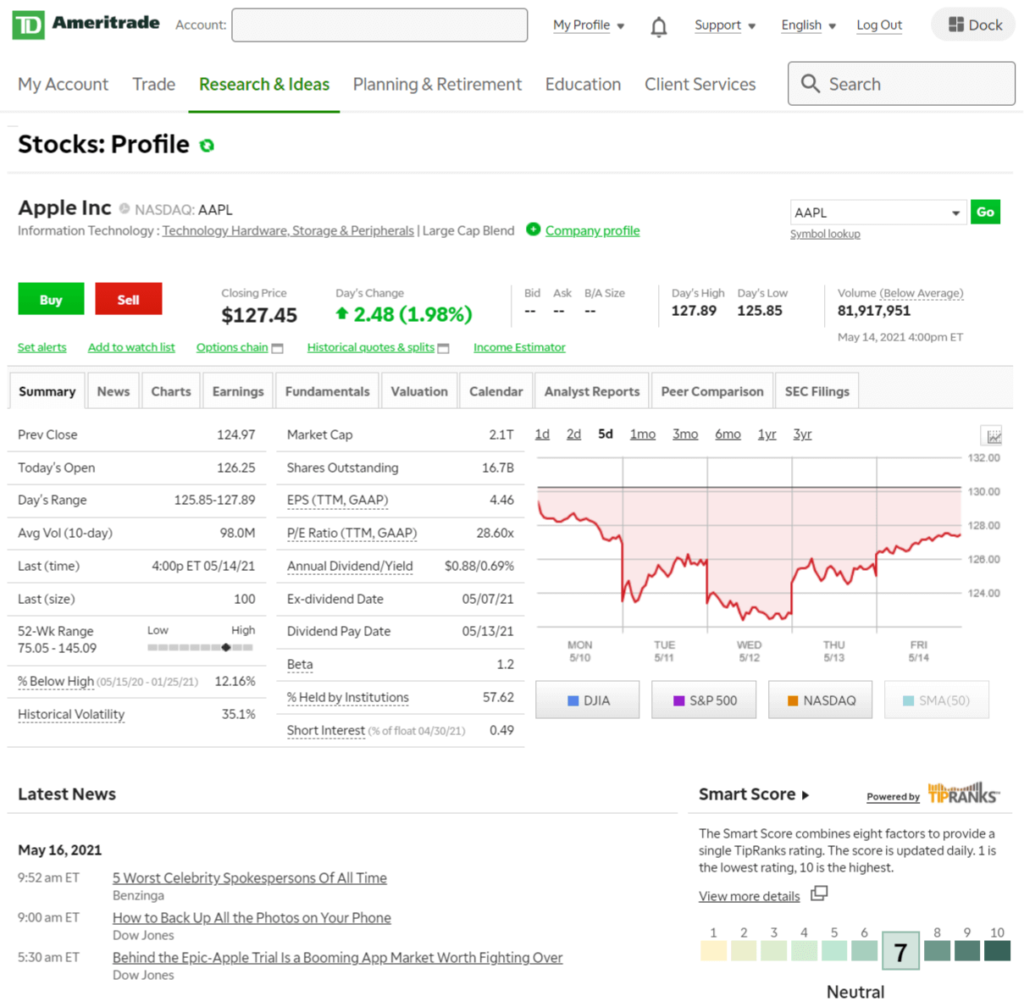Viewport: 1024px width, 1007px height.
Task: Click Smart Score swatch number 10
Action: (997, 950)
